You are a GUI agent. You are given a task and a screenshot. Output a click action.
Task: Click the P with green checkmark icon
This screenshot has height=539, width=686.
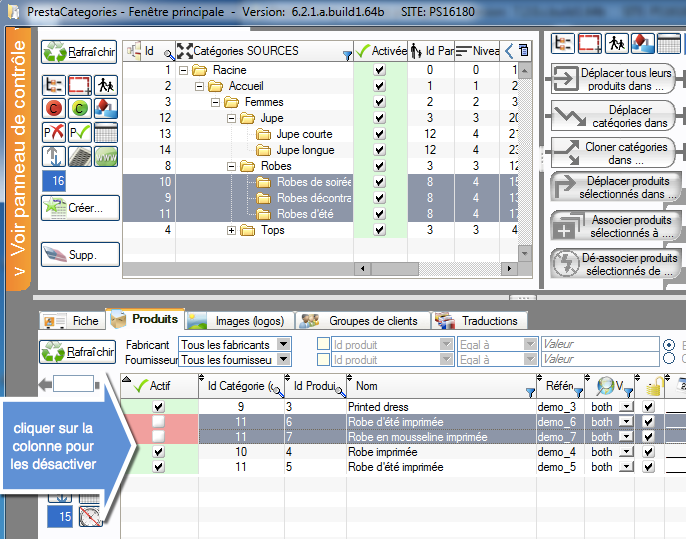[80, 132]
